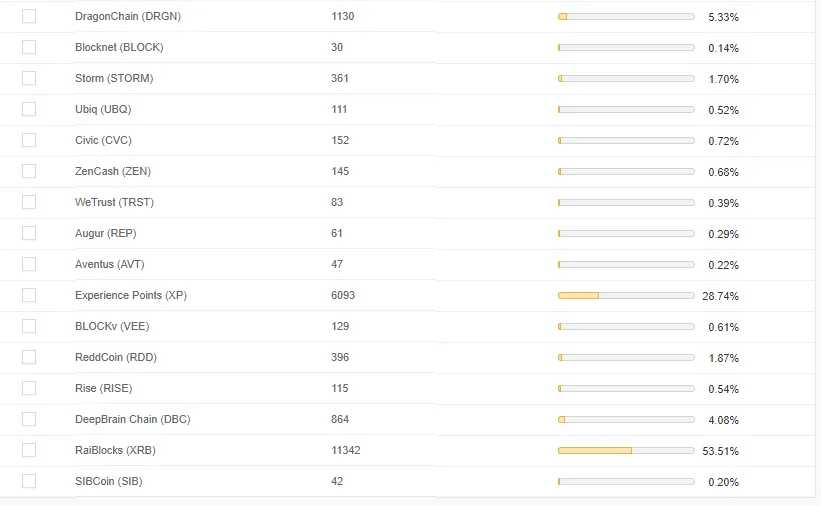The width and height of the screenshot is (821, 506).
Task: Tick the BLOCKv (VEE) checkbox
Action: coord(28,326)
